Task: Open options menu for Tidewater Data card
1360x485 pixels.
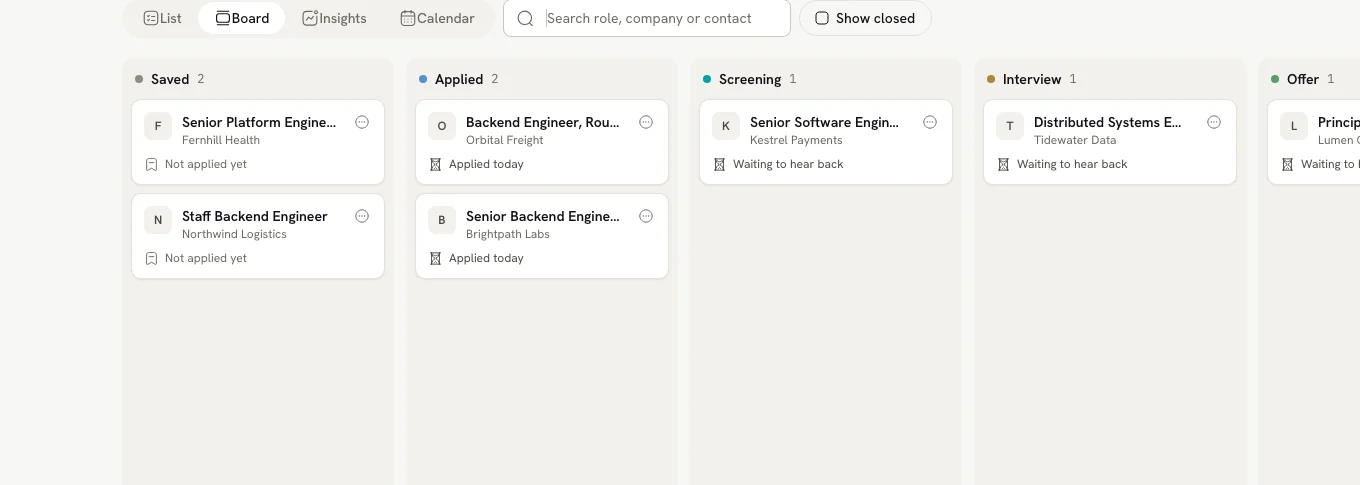Action: (1214, 122)
